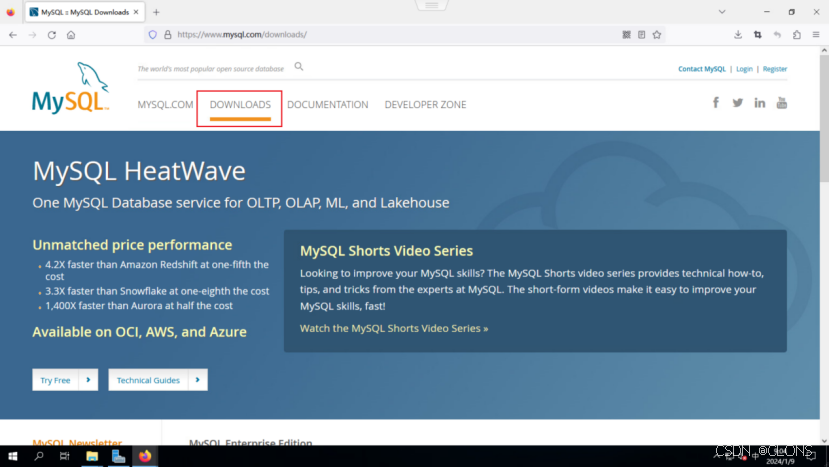The width and height of the screenshot is (830, 467).
Task: Open the browser home page icon
Action: pyautogui.click(x=71, y=35)
